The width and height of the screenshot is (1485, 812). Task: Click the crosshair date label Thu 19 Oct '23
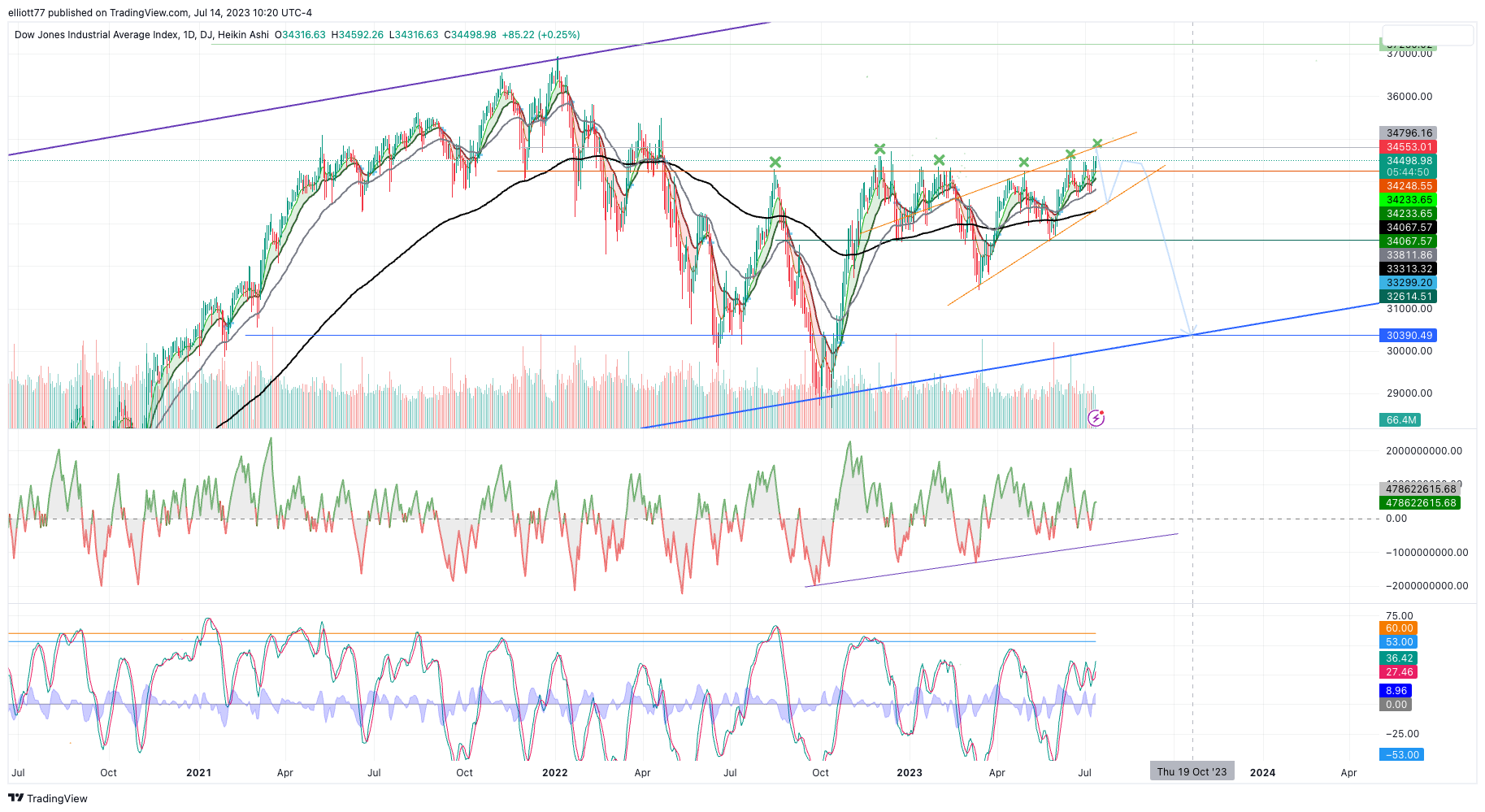[1192, 771]
